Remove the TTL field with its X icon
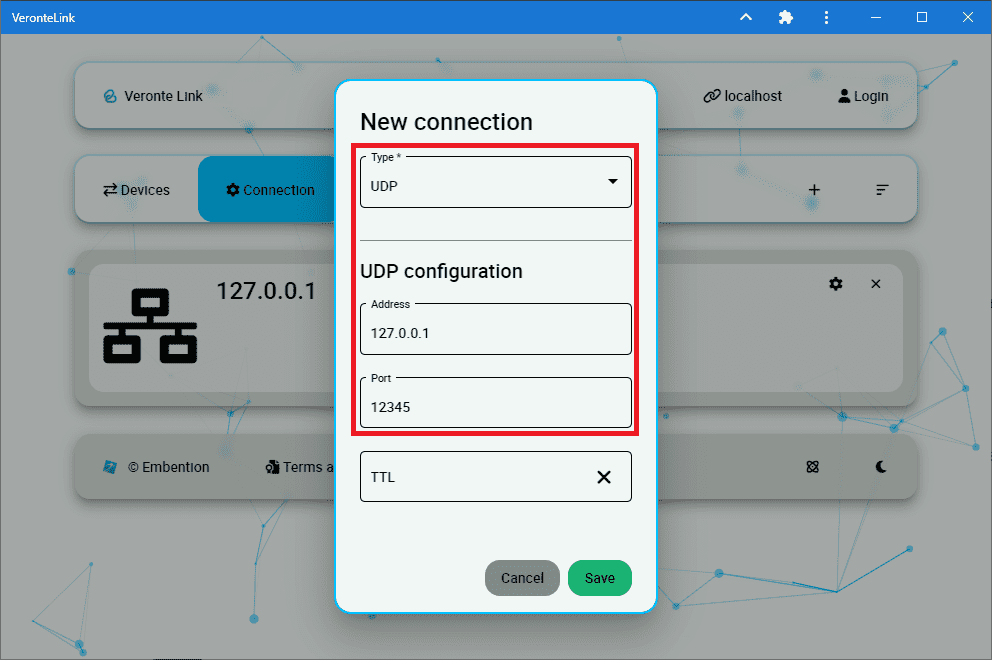The height and width of the screenshot is (660, 992). pos(604,477)
